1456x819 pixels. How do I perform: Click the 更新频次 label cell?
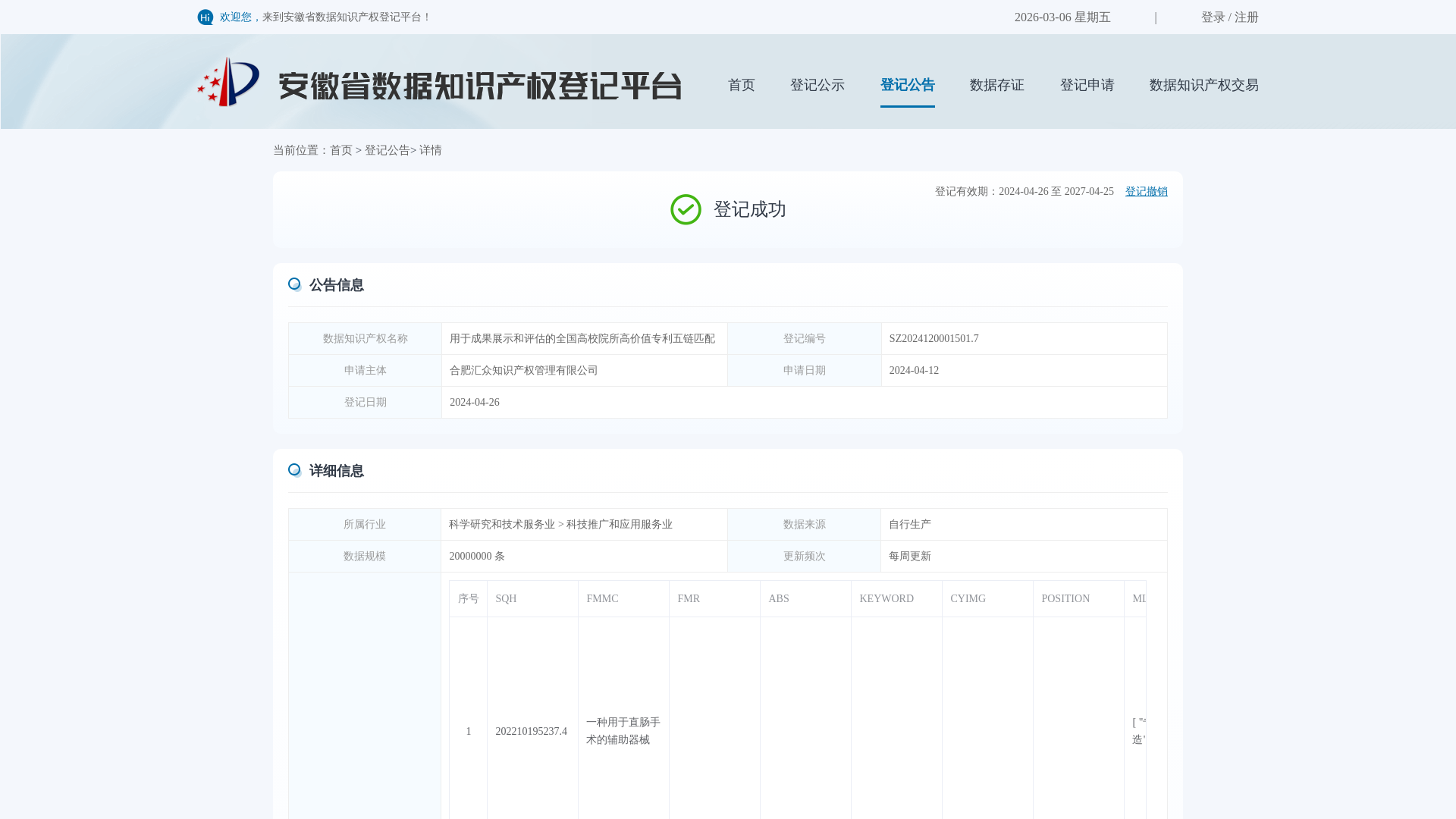(804, 557)
